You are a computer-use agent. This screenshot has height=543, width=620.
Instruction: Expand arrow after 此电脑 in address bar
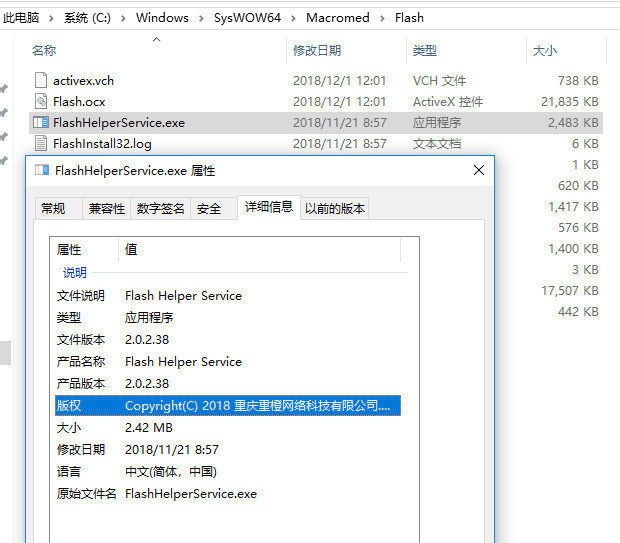[51, 18]
